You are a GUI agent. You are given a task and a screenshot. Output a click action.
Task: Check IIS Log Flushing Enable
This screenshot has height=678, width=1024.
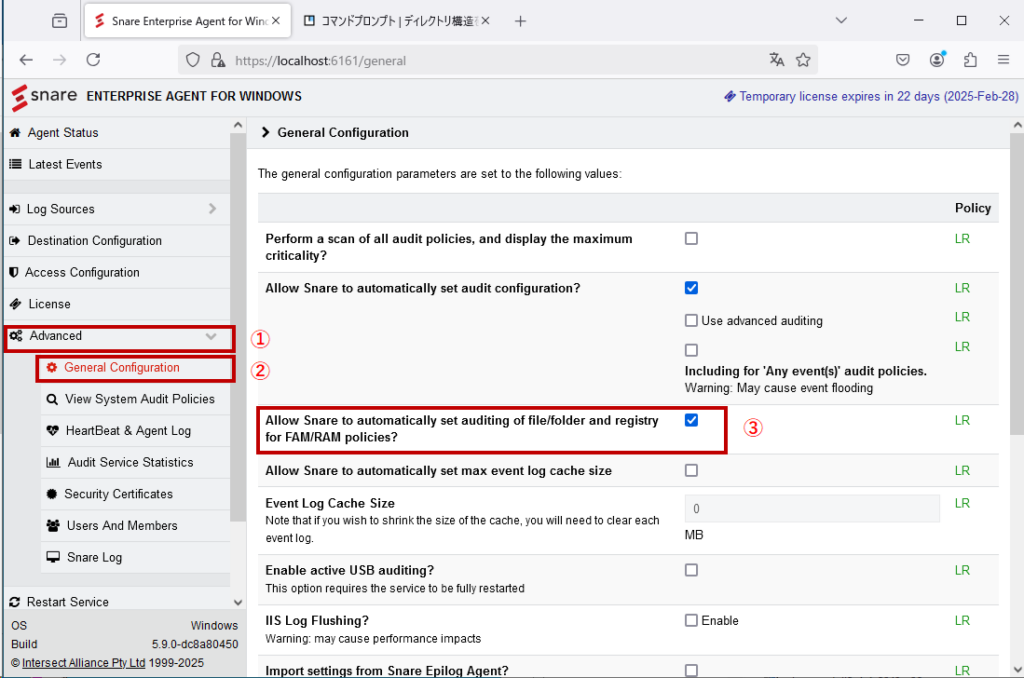tap(691, 621)
